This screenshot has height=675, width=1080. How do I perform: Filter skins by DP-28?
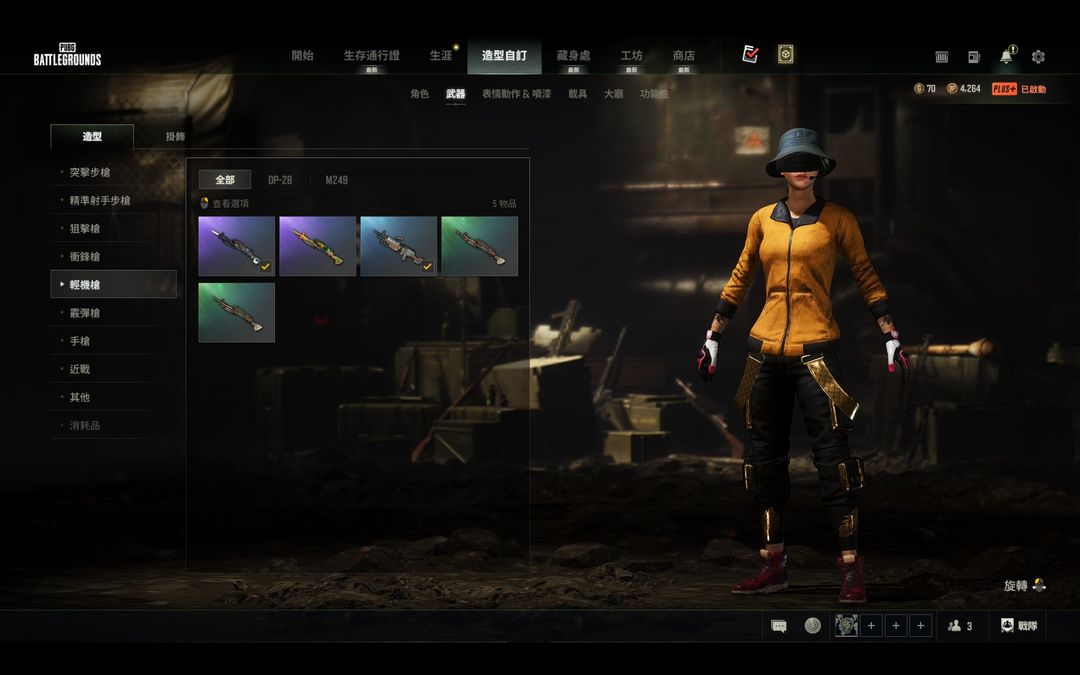[280, 180]
